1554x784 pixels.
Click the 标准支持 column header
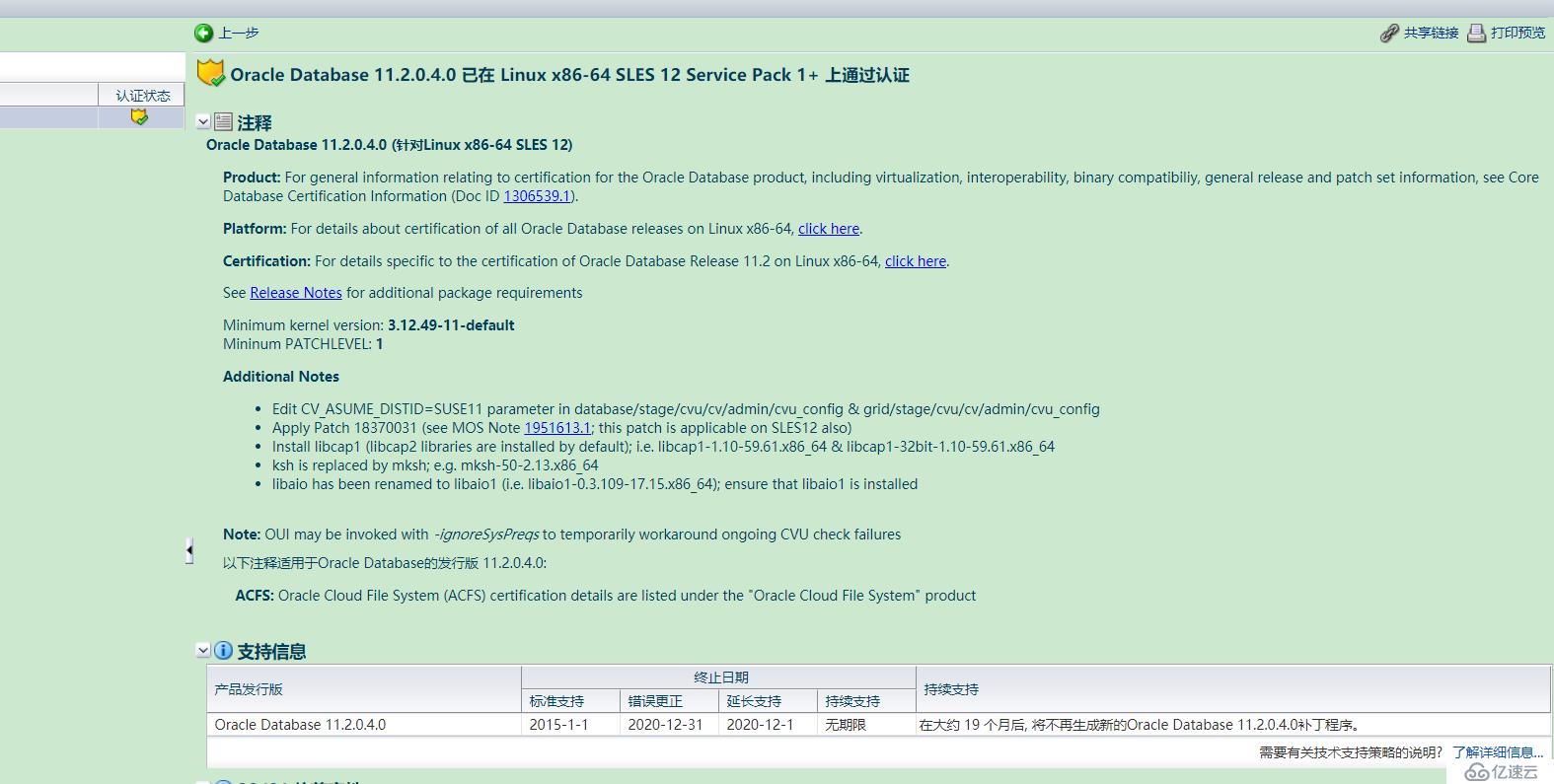tap(570, 701)
